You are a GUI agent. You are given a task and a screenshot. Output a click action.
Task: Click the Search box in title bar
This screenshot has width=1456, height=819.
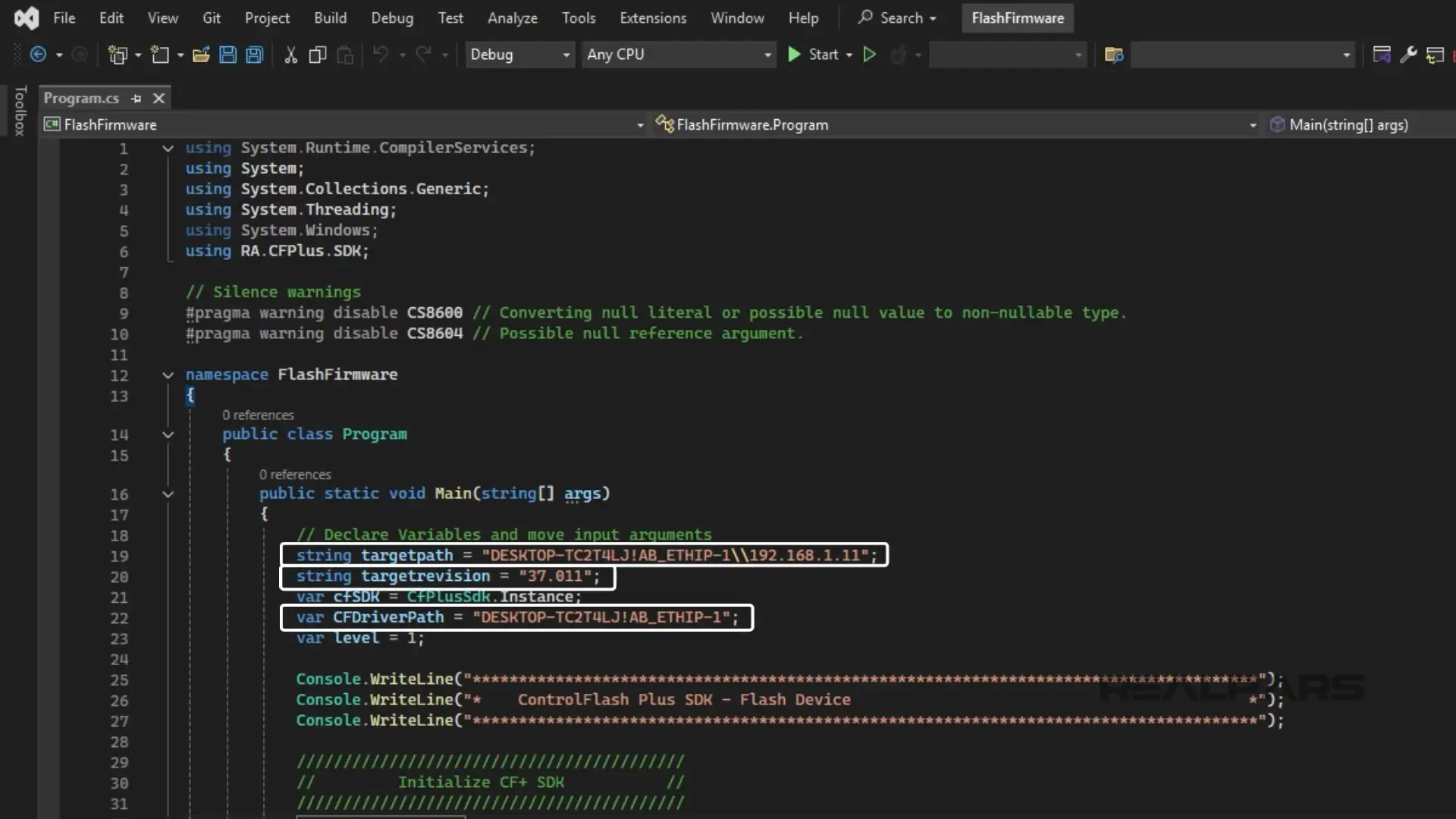point(897,17)
